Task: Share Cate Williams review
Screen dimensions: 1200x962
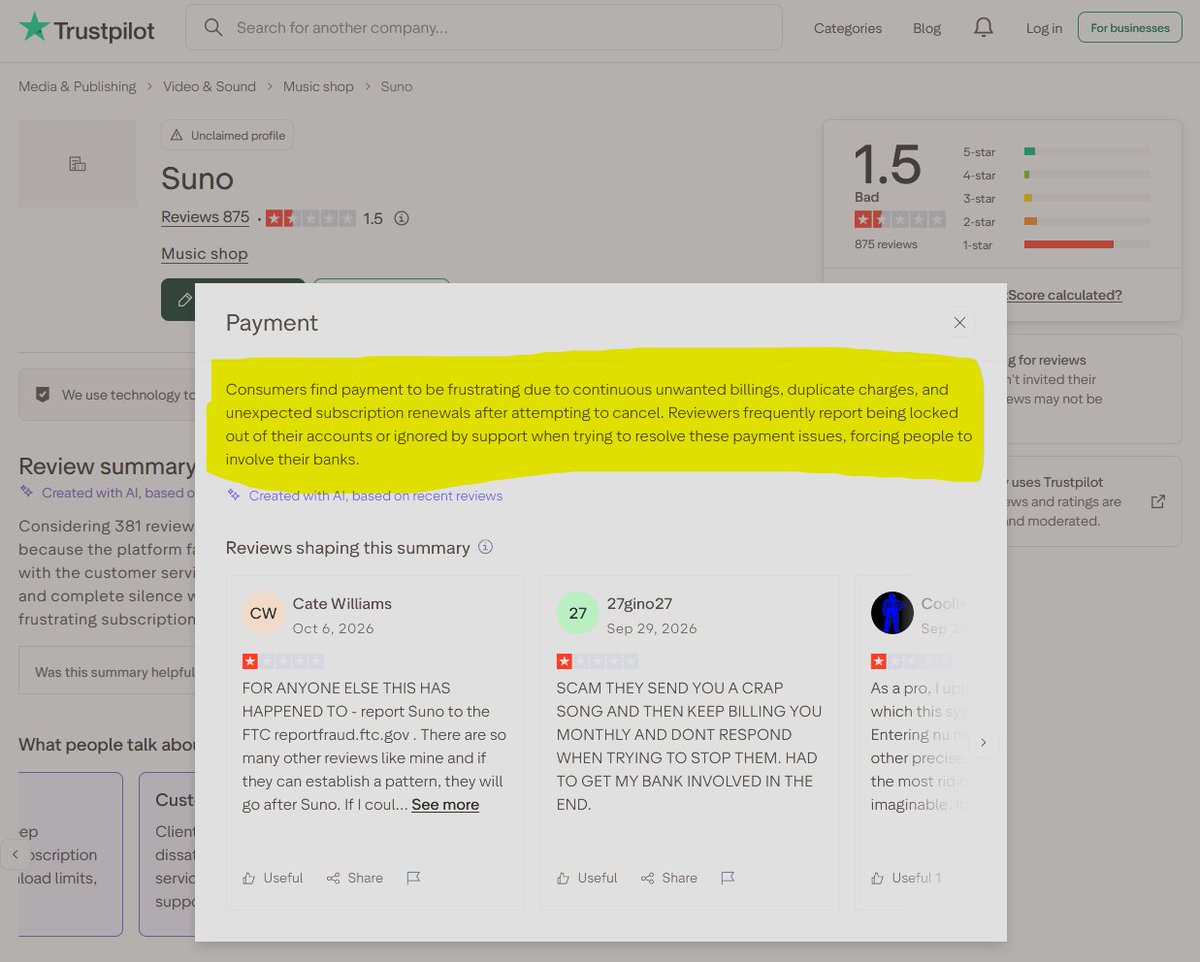Action: pos(355,878)
